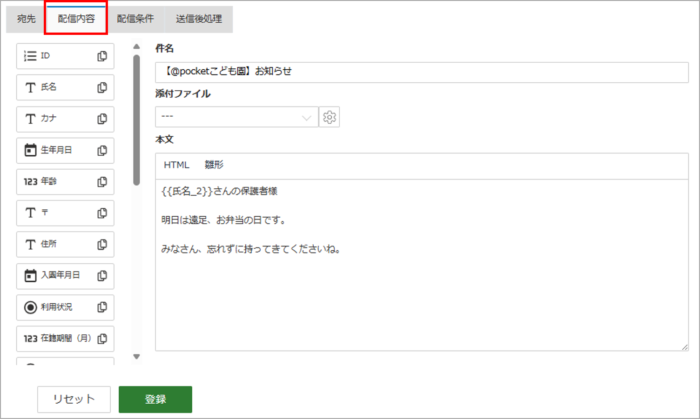Open the 雛形 template option
The width and height of the screenshot is (700, 419).
tap(214, 165)
